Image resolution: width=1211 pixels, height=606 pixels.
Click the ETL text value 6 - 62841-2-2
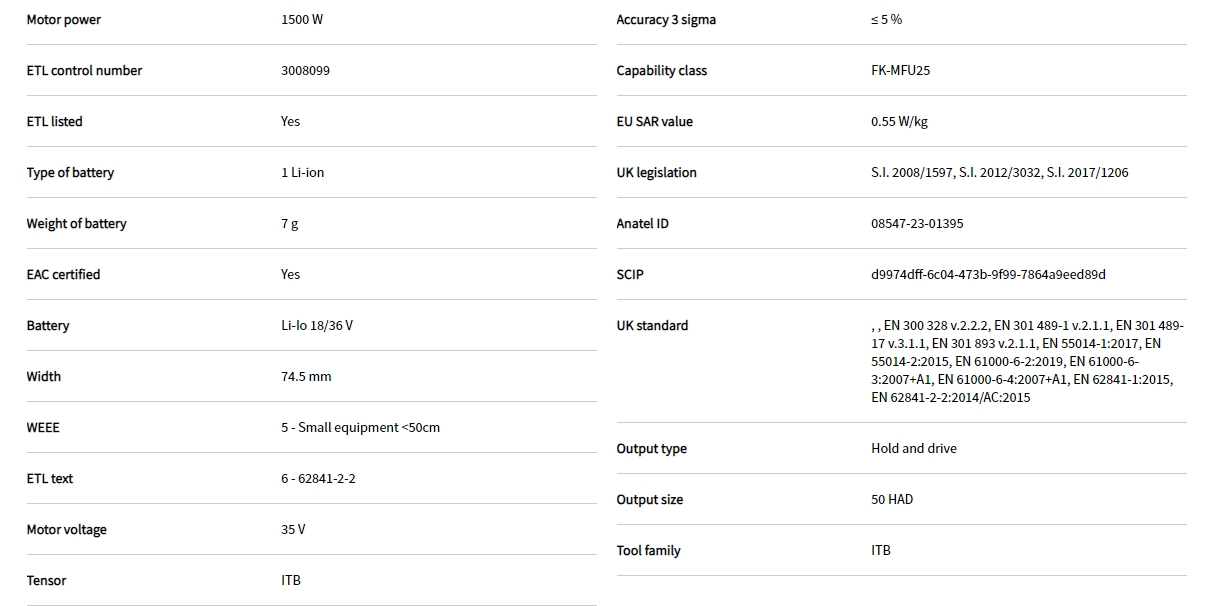click(x=318, y=479)
